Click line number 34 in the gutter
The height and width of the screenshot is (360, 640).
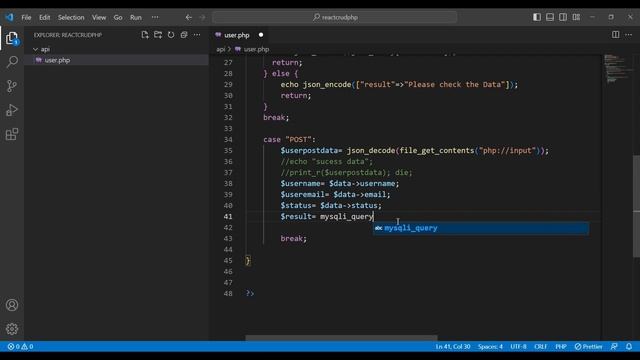(x=228, y=140)
